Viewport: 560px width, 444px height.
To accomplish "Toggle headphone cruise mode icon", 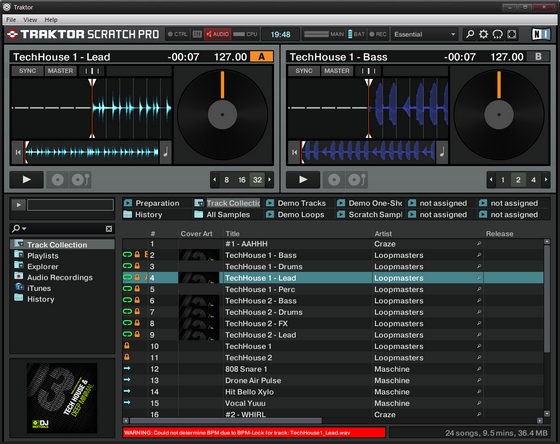I will pos(498,34).
